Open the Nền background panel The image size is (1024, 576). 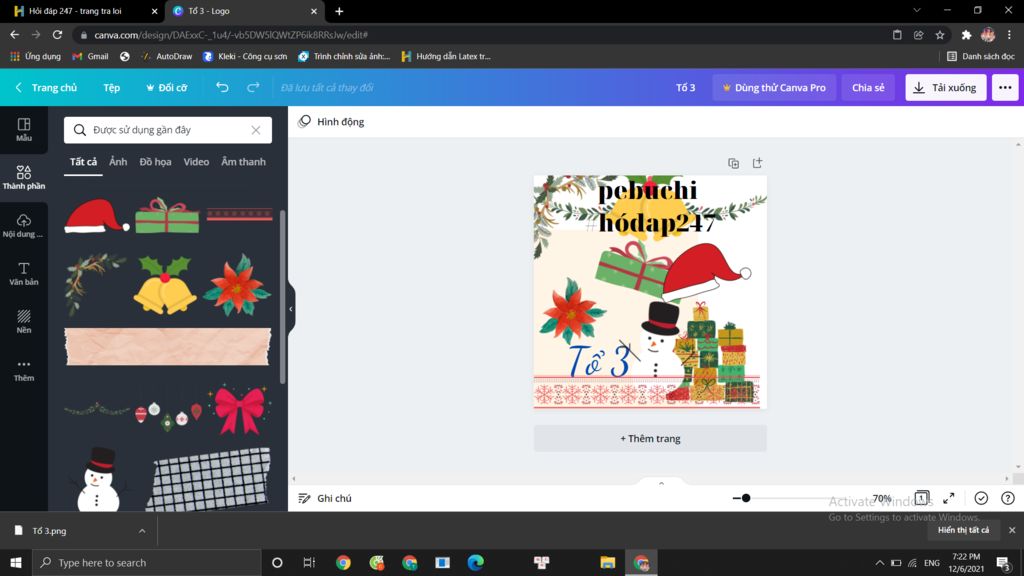click(x=24, y=321)
